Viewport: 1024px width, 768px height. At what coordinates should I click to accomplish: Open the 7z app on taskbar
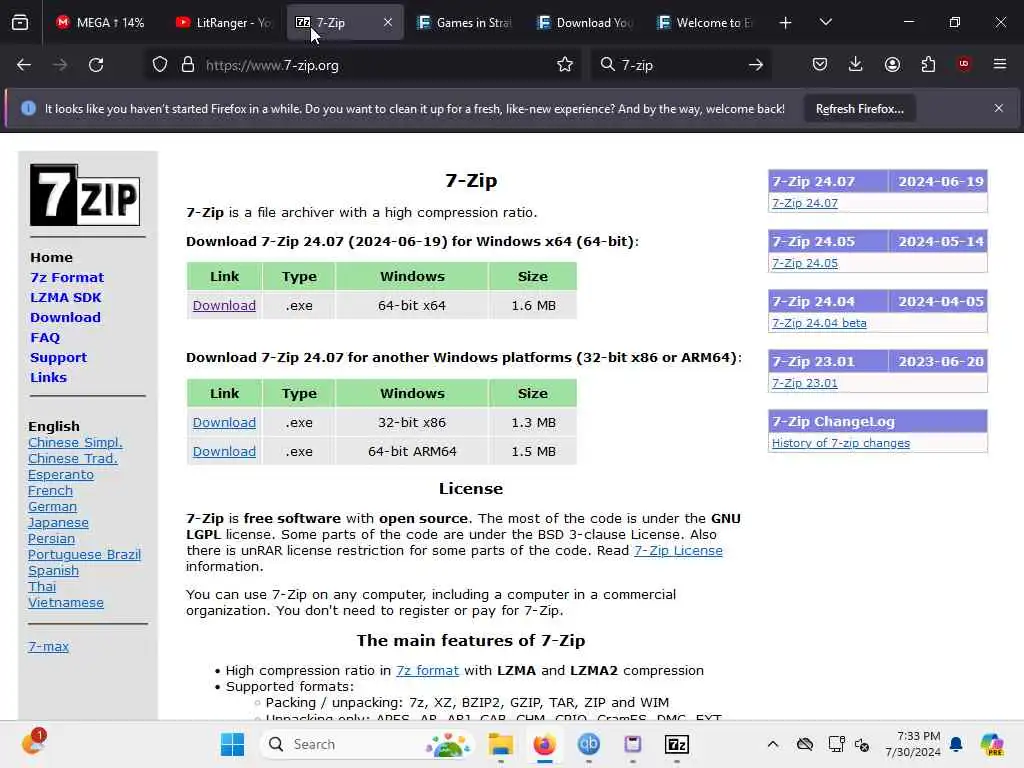click(677, 744)
